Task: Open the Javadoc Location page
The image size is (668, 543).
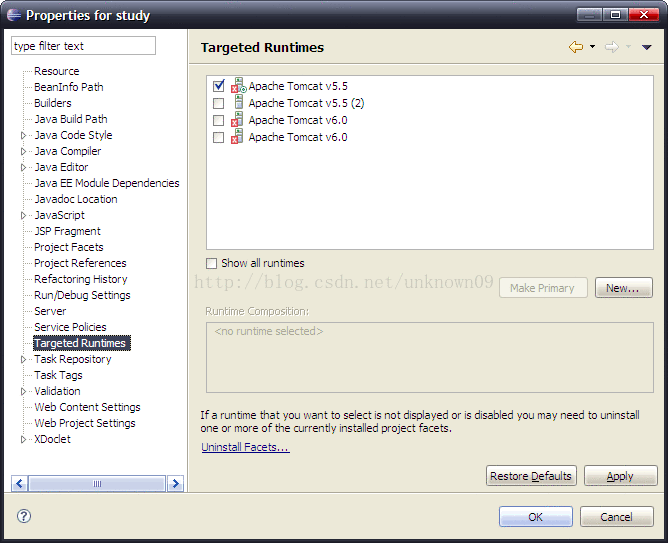Action: 76,199
